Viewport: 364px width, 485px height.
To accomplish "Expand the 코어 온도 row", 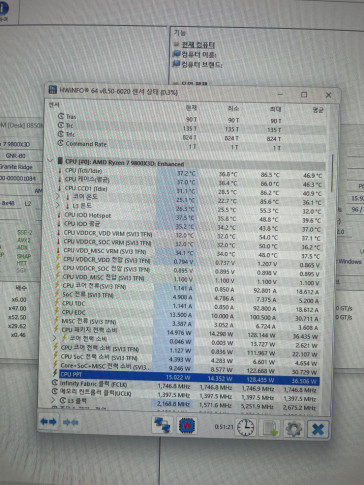I will tap(58, 197).
